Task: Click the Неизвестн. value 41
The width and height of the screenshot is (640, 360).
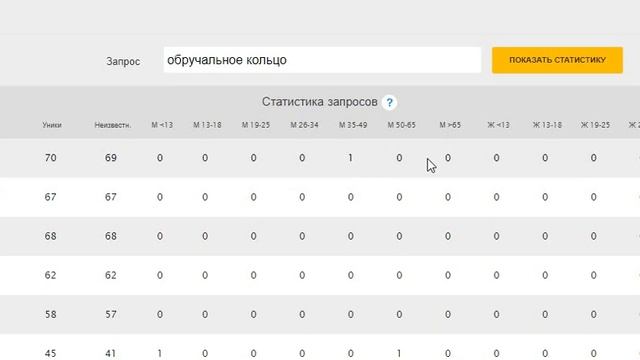Action: 111,353
